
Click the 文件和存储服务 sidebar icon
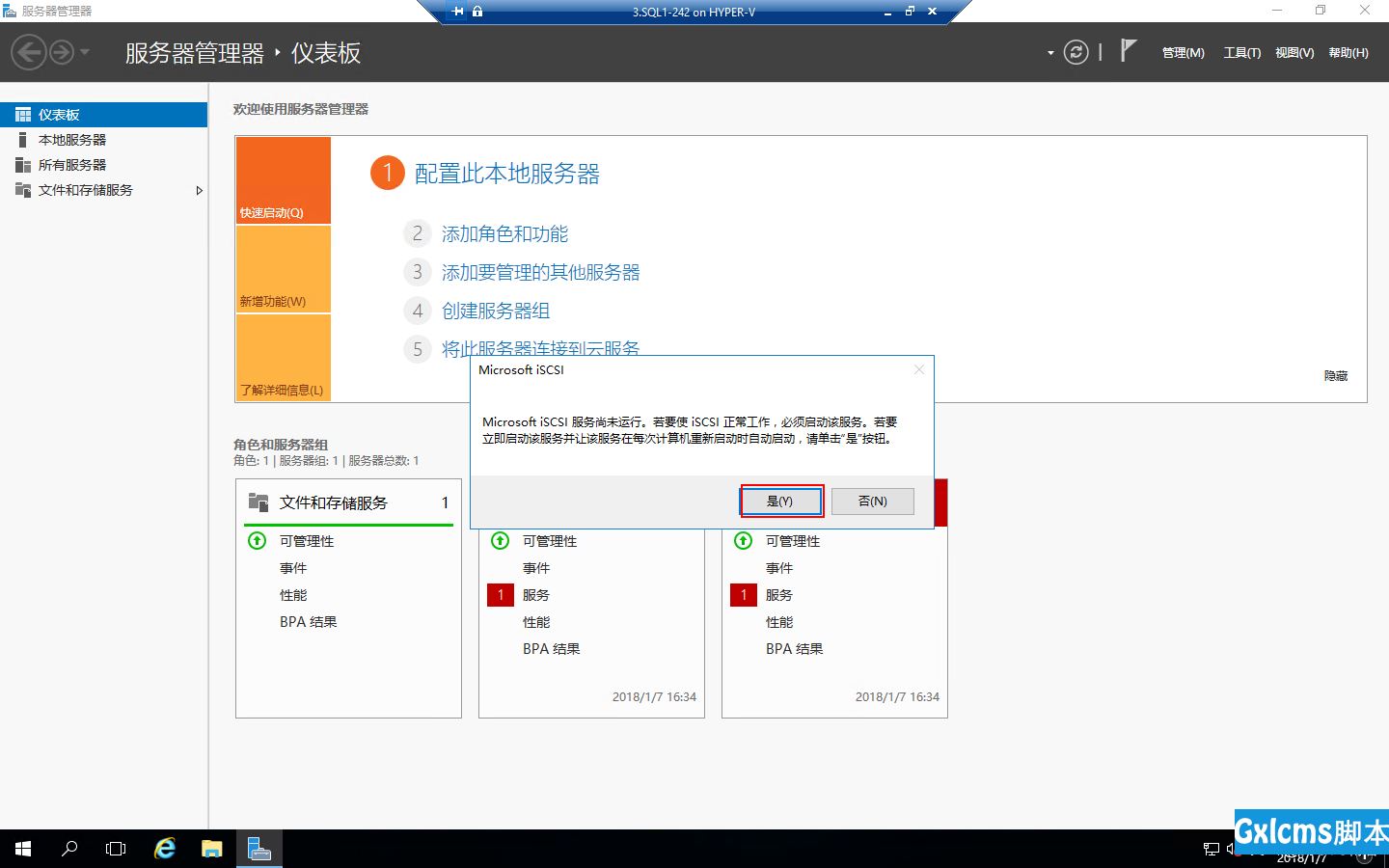[x=23, y=190]
